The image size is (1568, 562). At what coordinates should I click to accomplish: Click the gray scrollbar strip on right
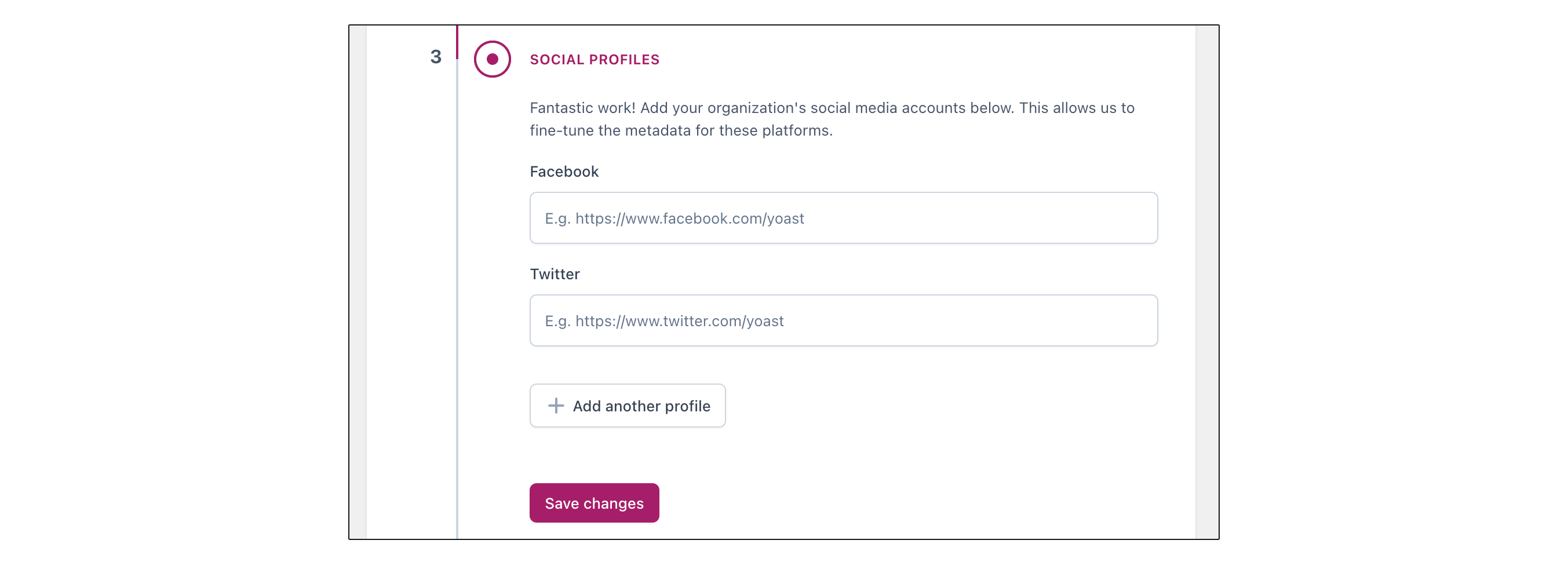click(1206, 282)
